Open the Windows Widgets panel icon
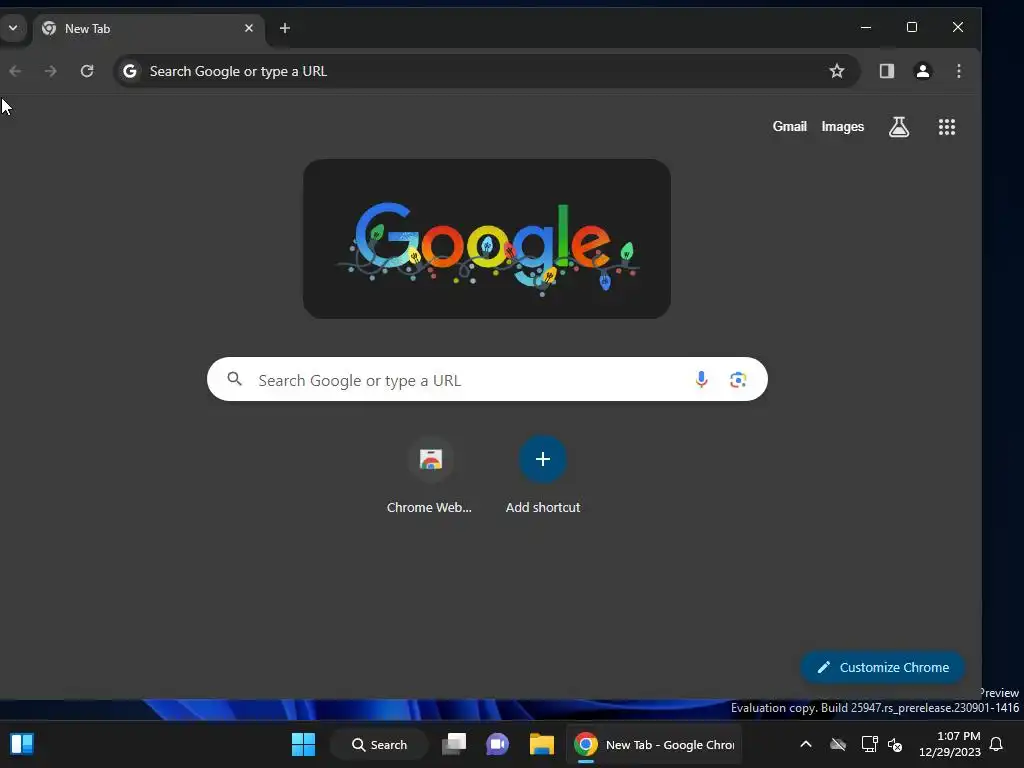Screen dimensions: 1024x768 pyautogui.click(x=22, y=744)
